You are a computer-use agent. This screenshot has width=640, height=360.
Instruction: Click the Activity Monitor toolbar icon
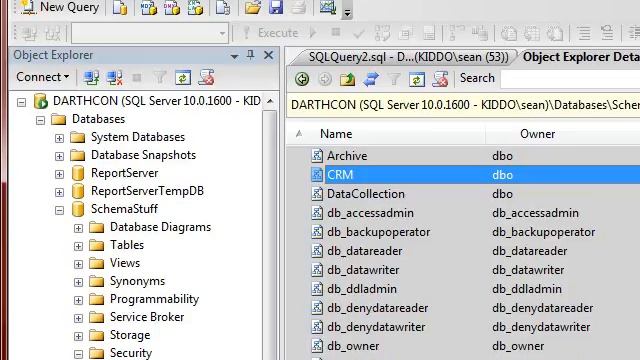[328, 7]
